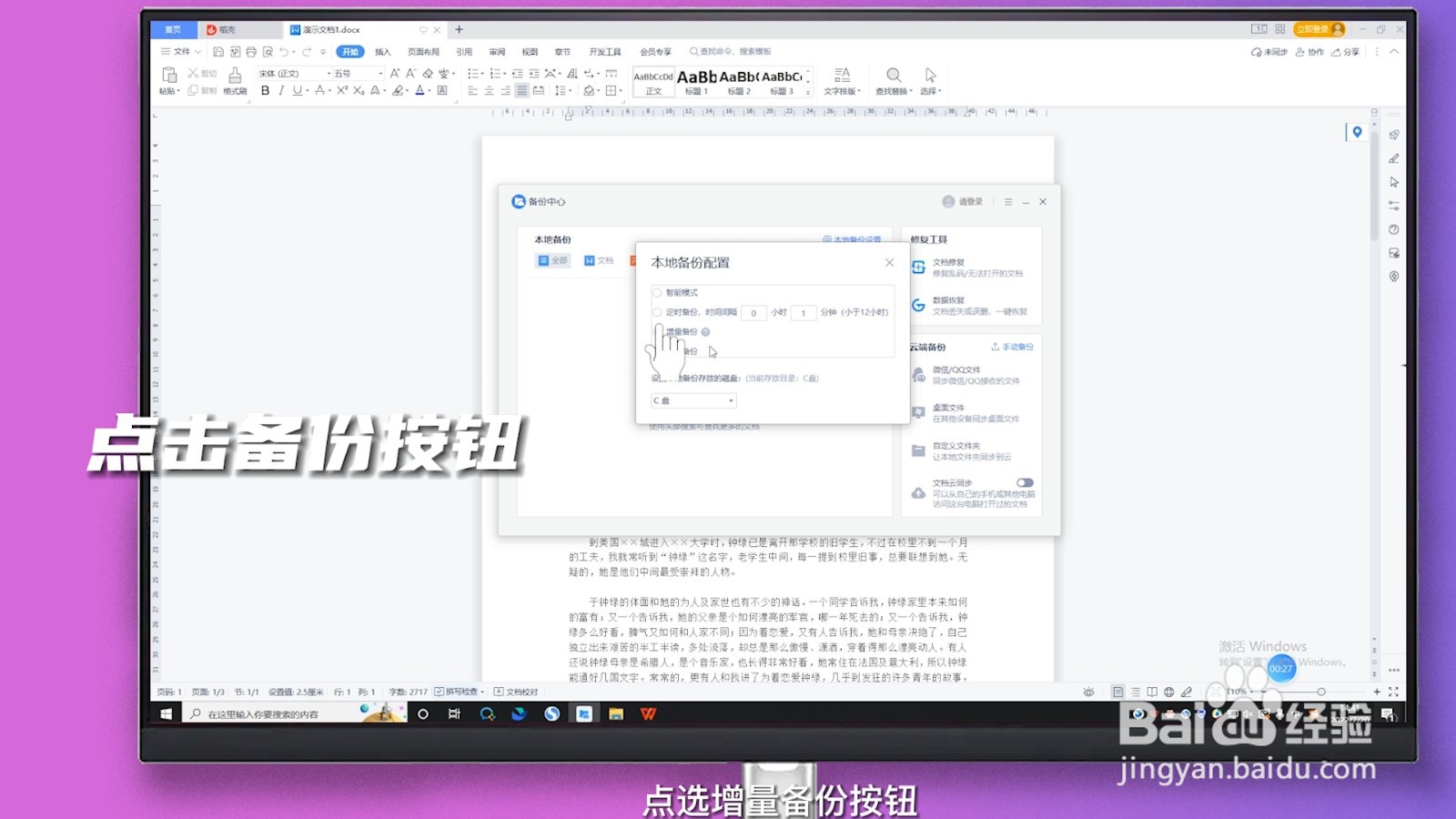1456x819 pixels.
Task: Click the Paste clipboard icon
Action: tap(168, 75)
